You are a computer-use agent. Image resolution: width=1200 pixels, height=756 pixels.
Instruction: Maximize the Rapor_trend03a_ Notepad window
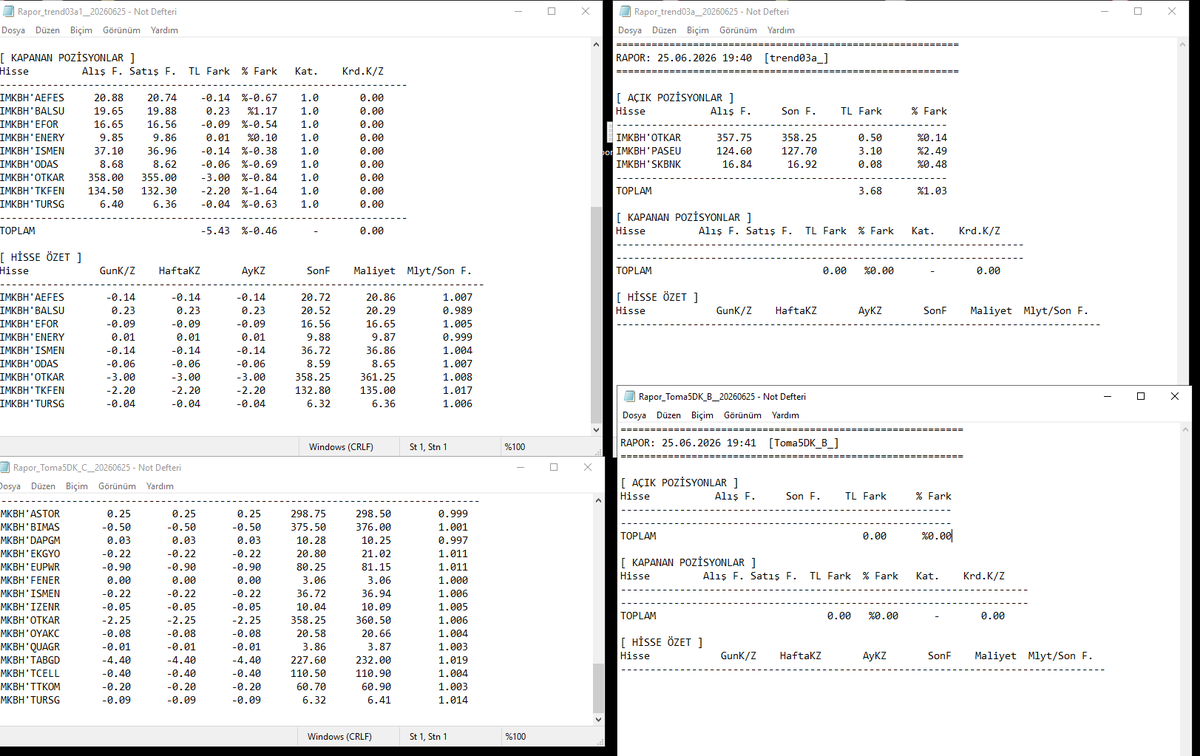coord(1138,11)
